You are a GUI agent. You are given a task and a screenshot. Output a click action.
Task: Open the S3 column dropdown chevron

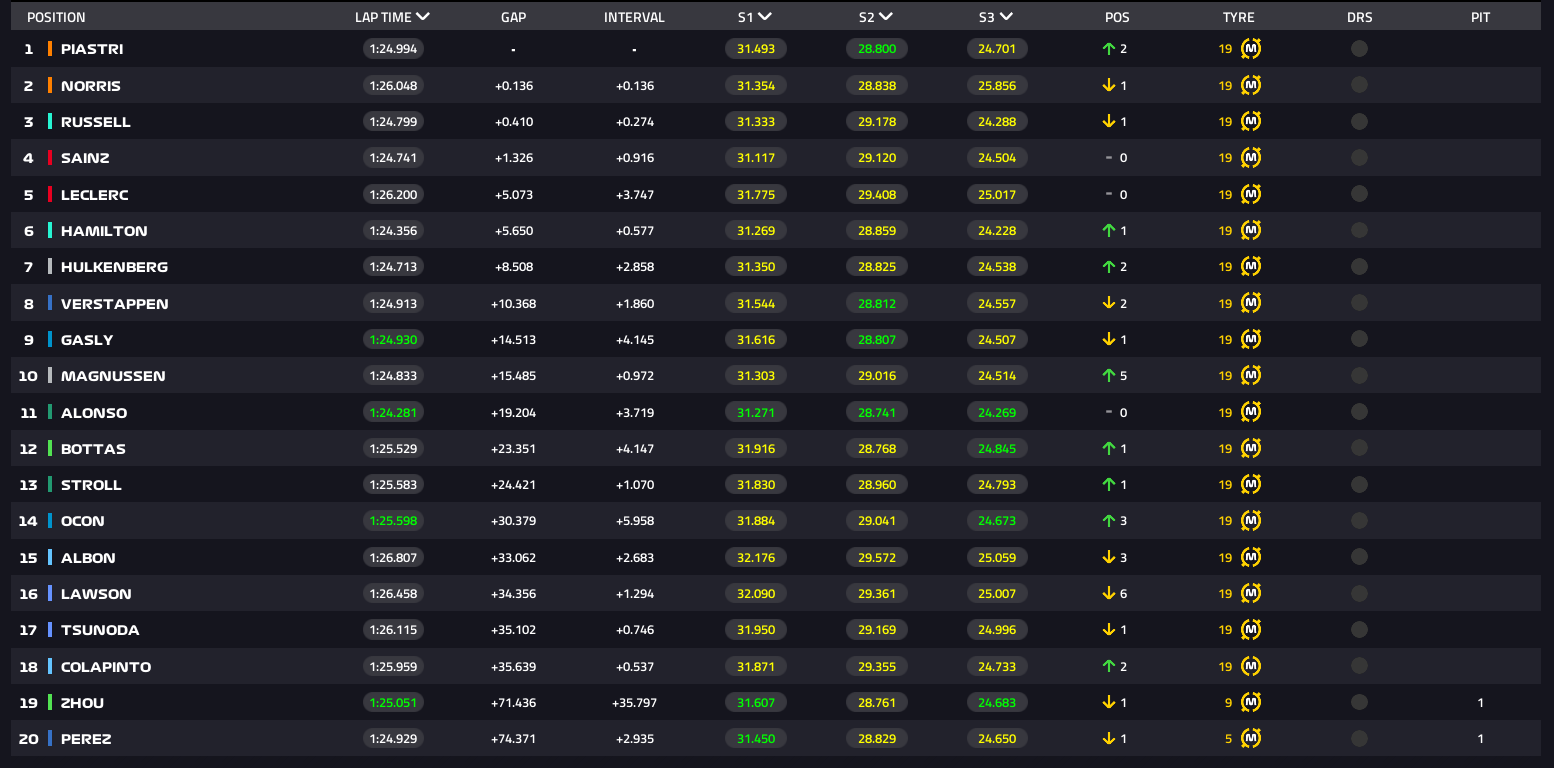(1006, 16)
